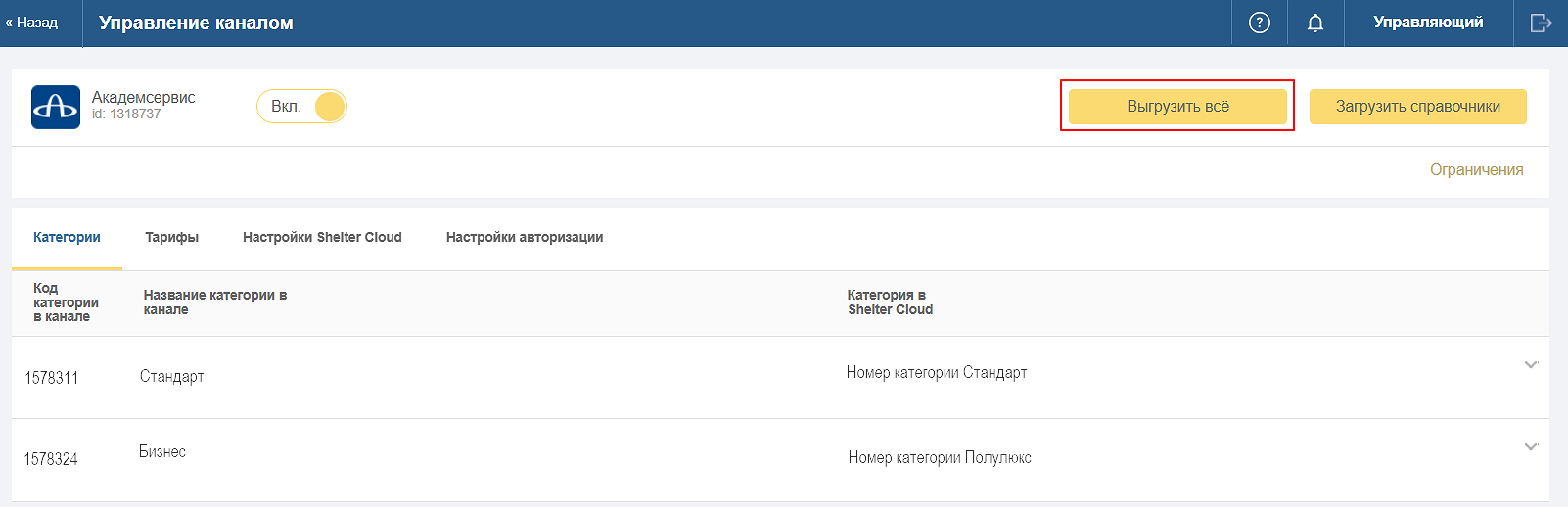Viewport: 1568px width, 507px height.
Task: Select category code 1578324 row
Action: coord(780,460)
